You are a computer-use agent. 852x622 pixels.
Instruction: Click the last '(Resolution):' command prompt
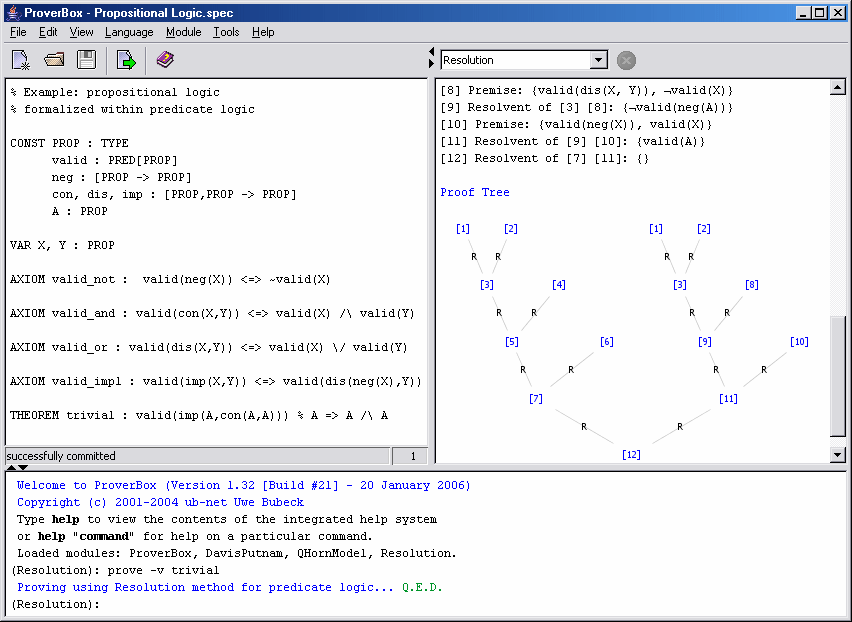[x=55, y=604]
